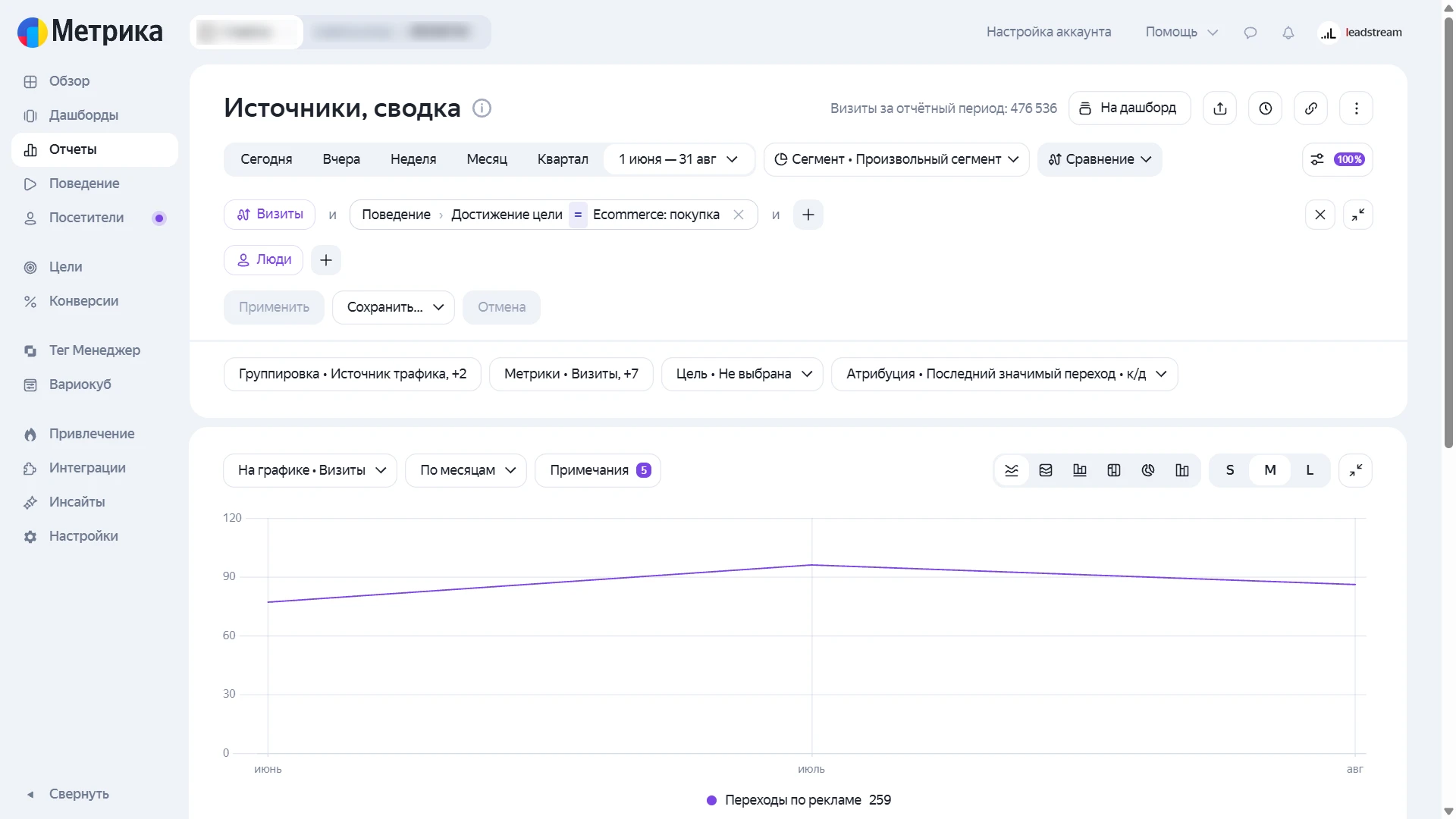Click the export report icon
This screenshot has width=1456, height=819.
[1220, 108]
